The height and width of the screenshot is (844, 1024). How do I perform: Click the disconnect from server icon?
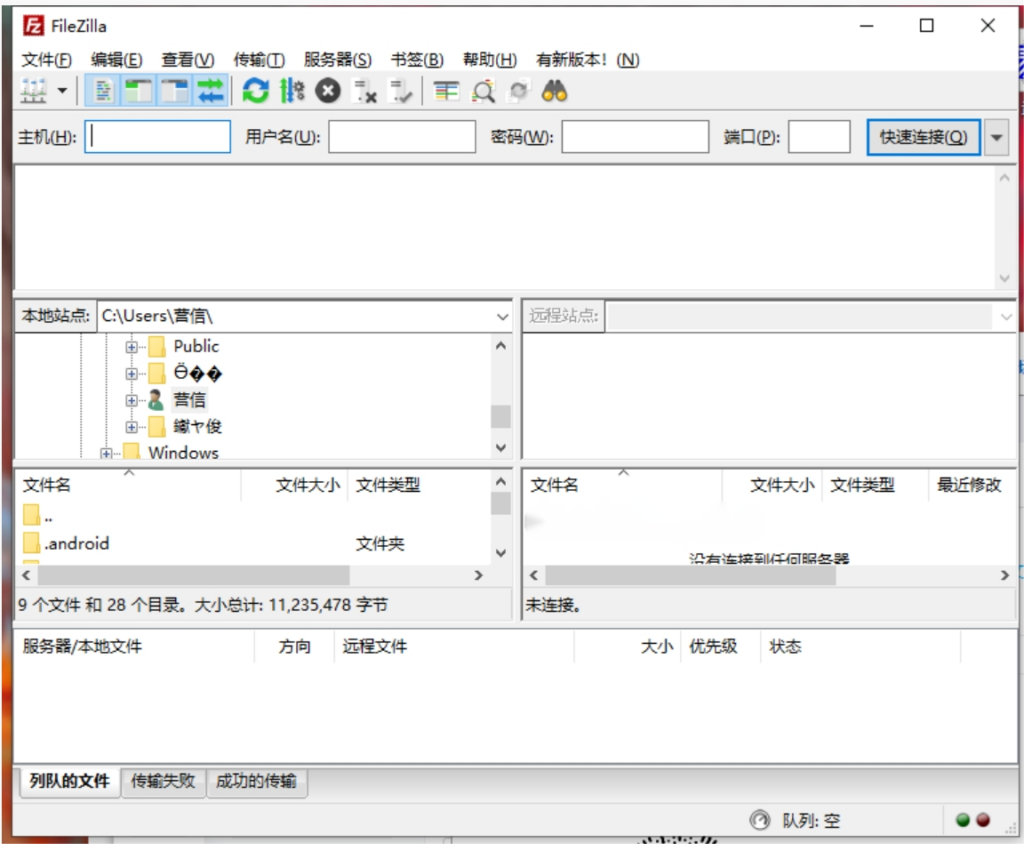pyautogui.click(x=365, y=92)
